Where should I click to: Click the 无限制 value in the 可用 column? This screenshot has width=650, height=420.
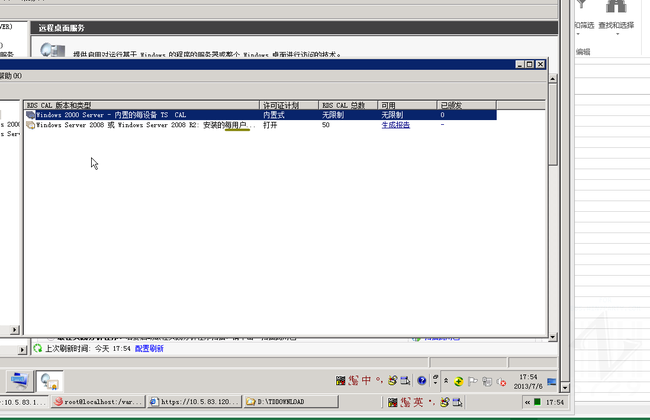point(392,115)
